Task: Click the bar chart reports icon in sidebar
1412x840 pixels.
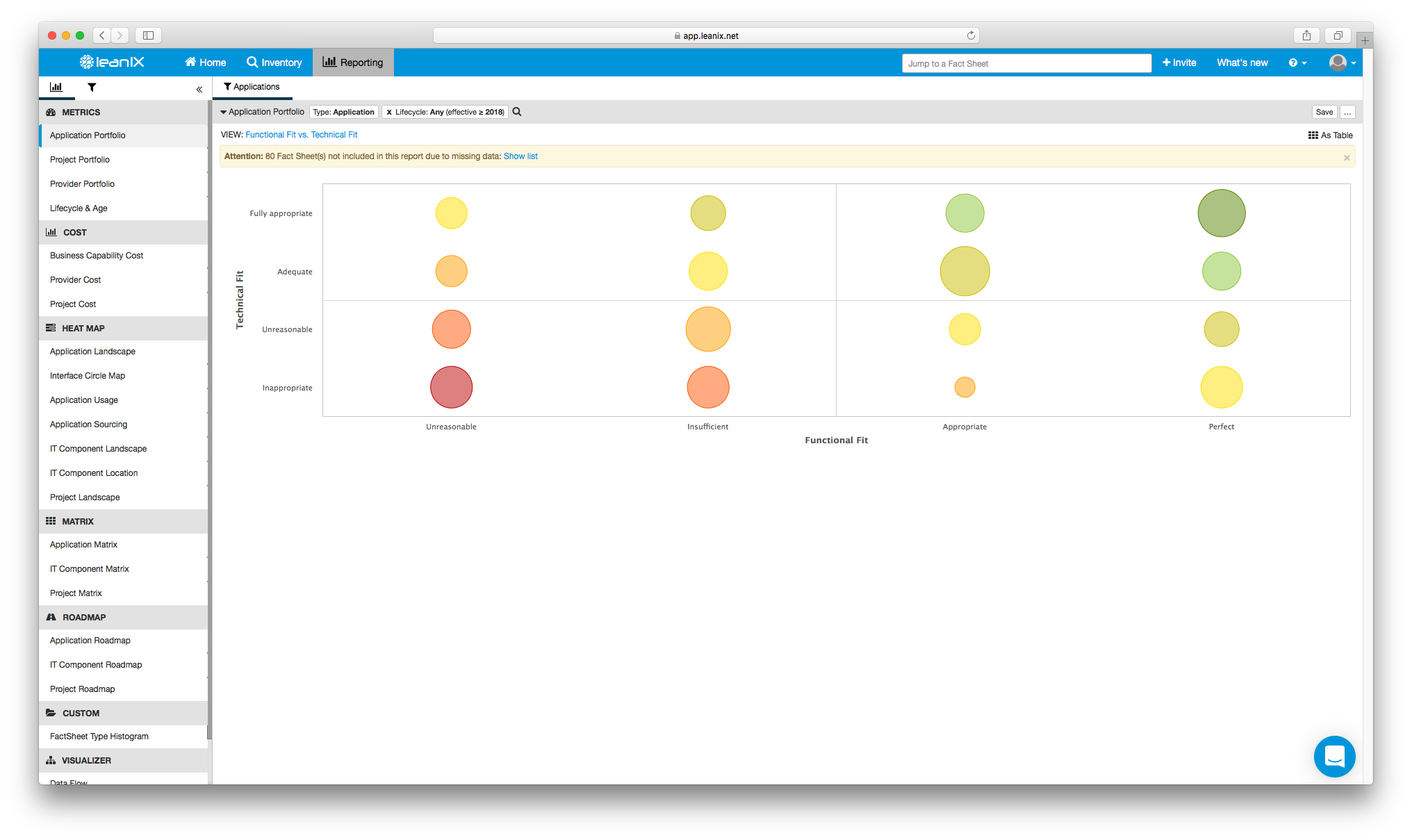Action: [56, 88]
